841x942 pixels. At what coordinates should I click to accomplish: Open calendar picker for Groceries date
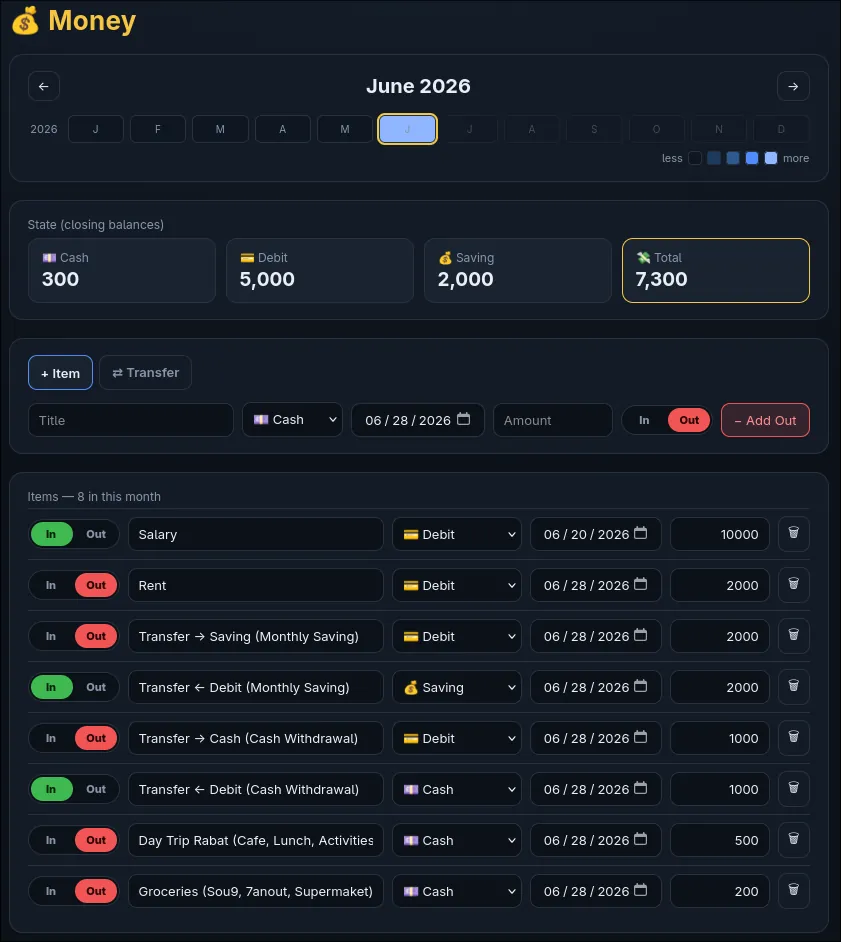640,891
